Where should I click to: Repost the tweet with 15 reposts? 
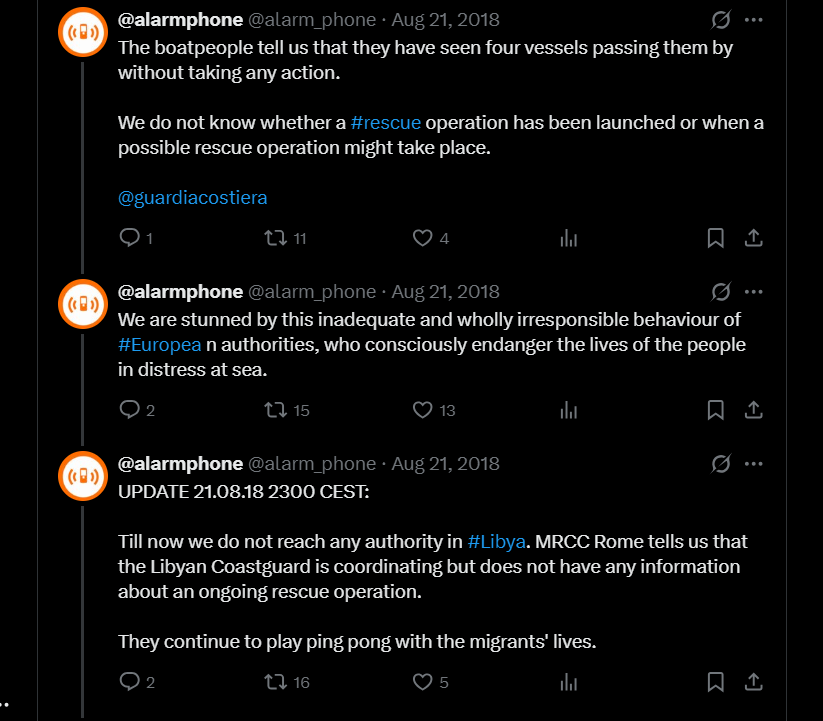pos(274,410)
